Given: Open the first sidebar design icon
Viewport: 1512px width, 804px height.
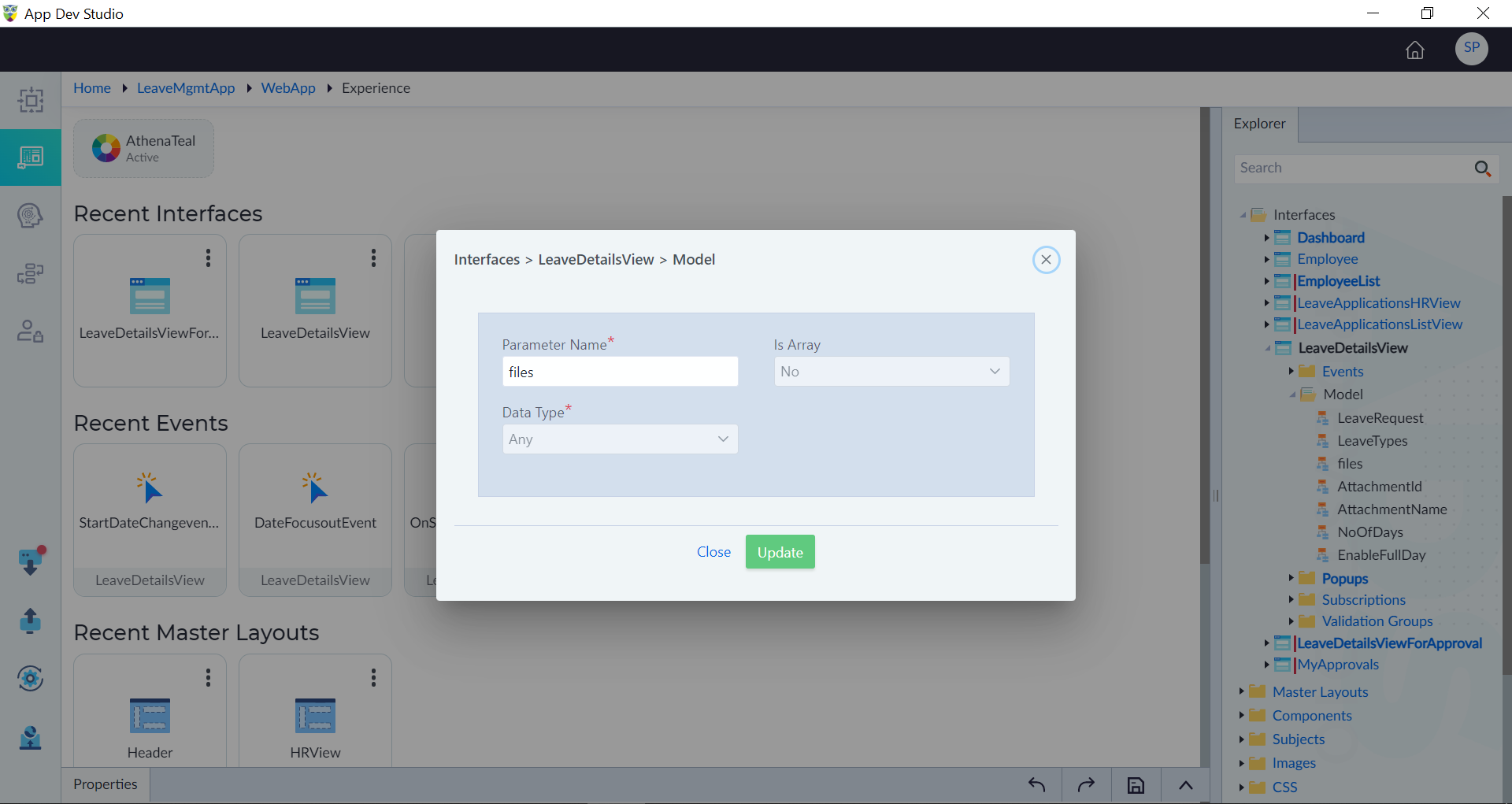Looking at the screenshot, I should (31, 100).
